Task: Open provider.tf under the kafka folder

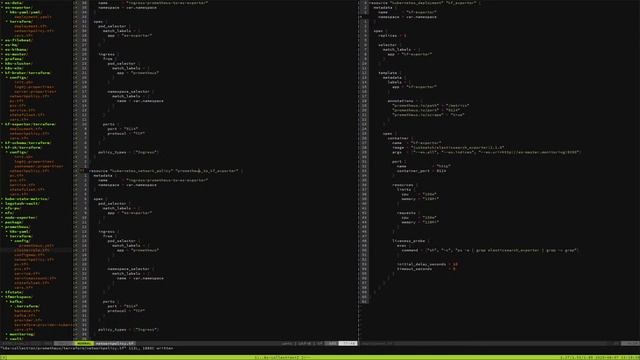Action: (x=28, y=320)
